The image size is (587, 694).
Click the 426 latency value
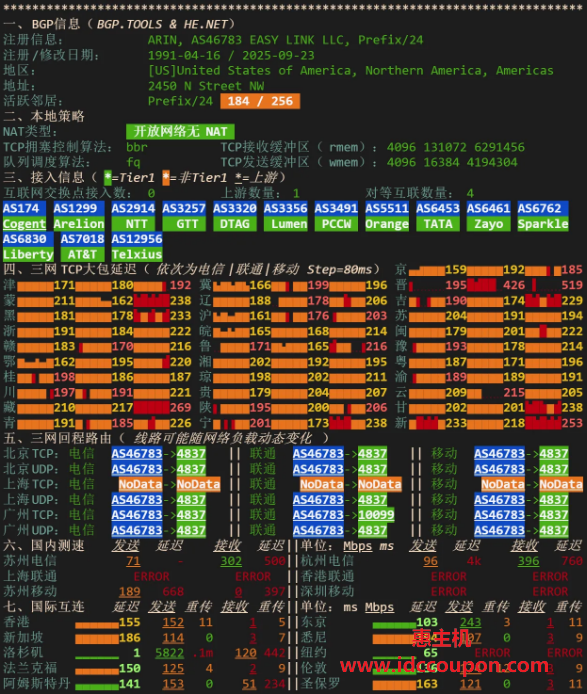(x=514, y=285)
